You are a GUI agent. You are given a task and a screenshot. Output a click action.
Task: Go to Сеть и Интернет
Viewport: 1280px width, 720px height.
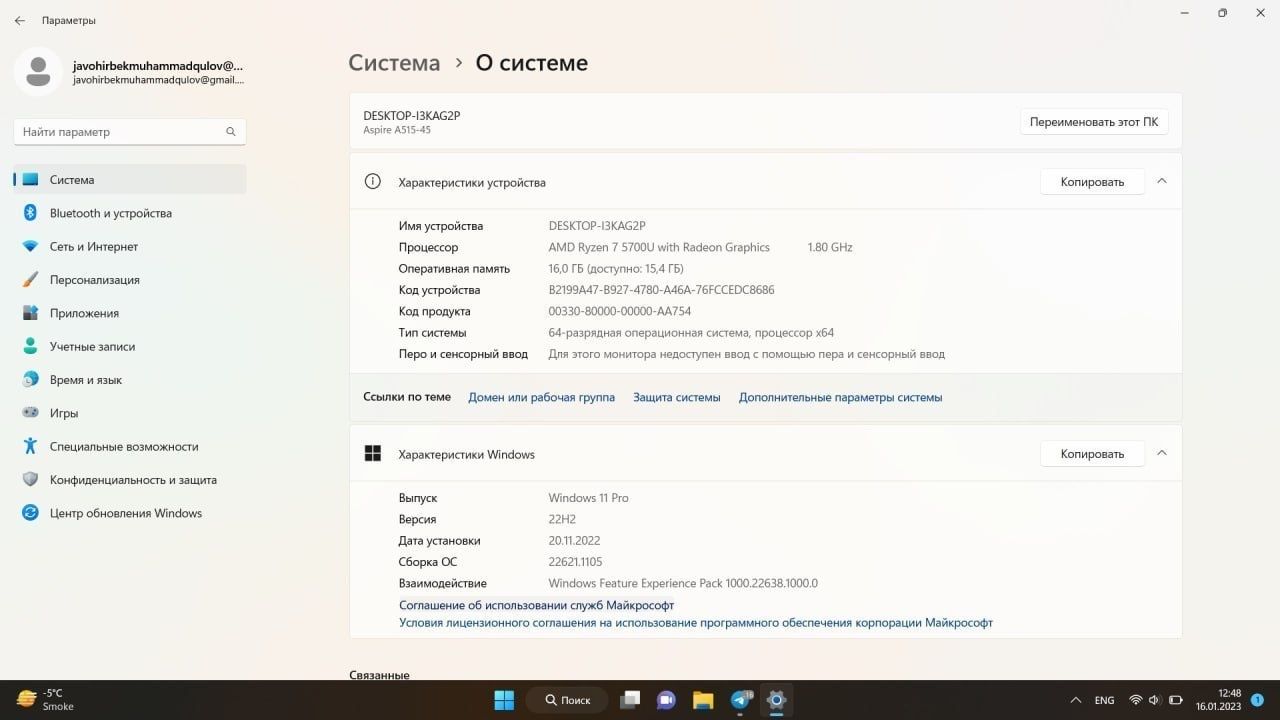coord(130,246)
